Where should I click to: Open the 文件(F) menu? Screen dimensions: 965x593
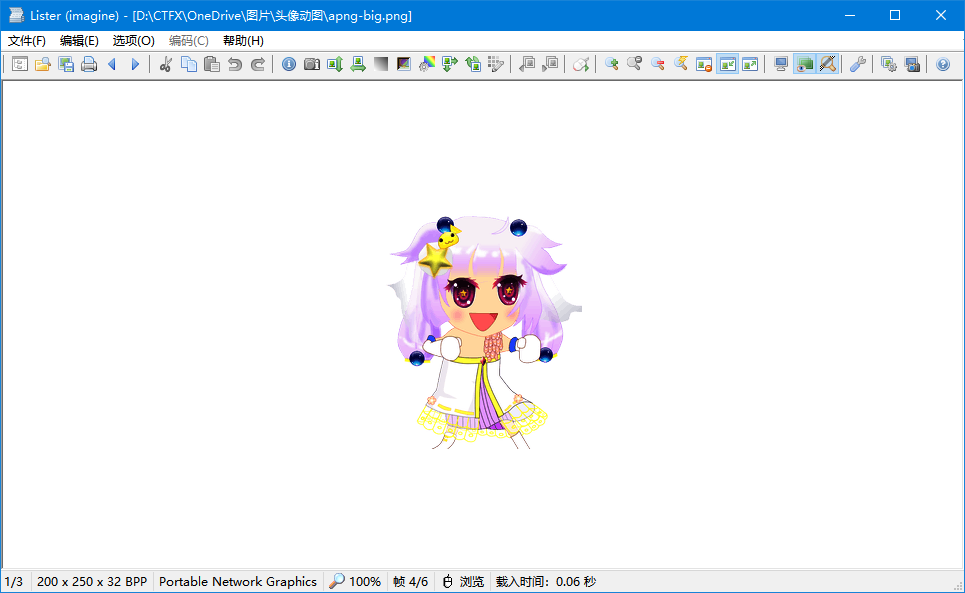point(27,41)
